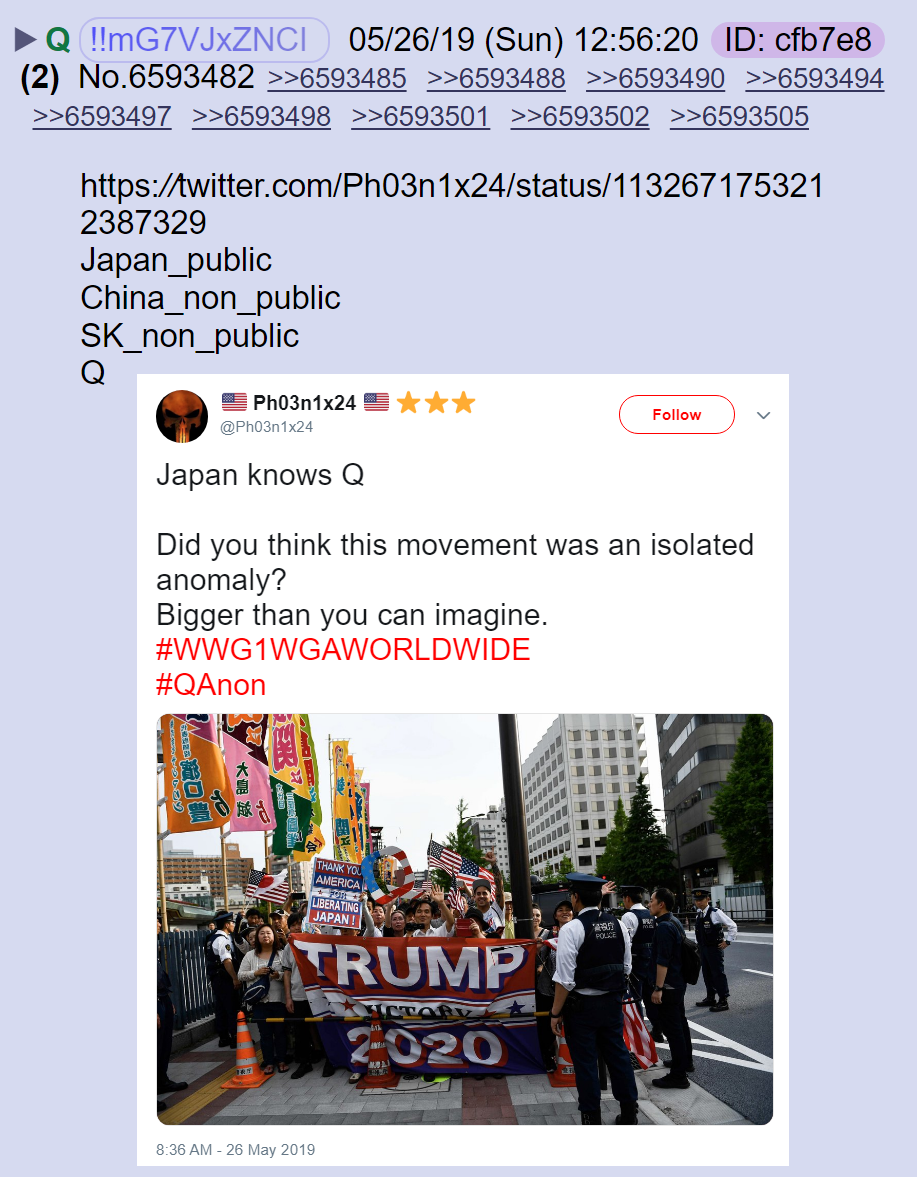This screenshot has height=1177, width=917.
Task: Open reply link >>6593498
Action: (261, 116)
